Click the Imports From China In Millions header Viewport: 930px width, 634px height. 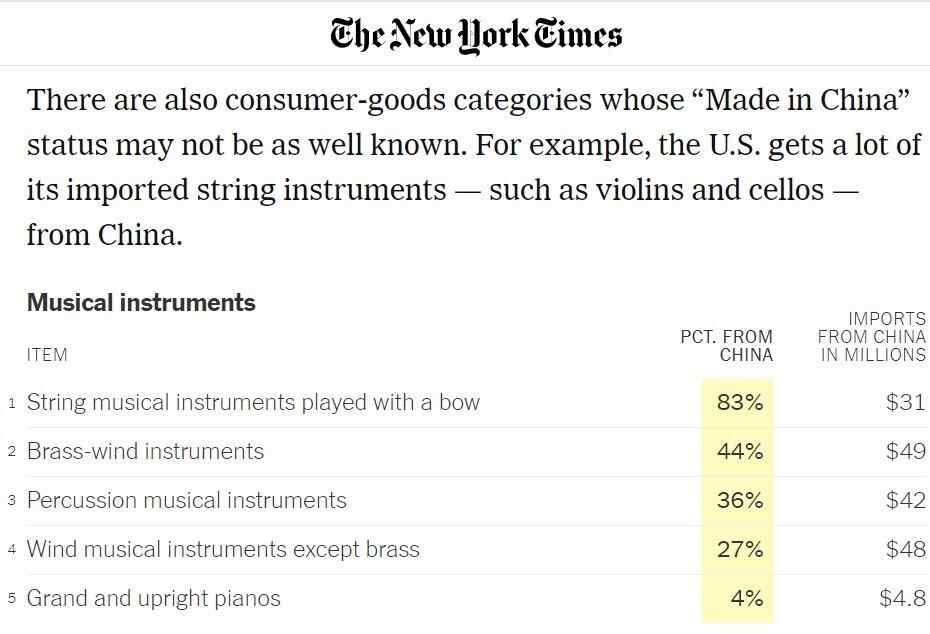872,336
